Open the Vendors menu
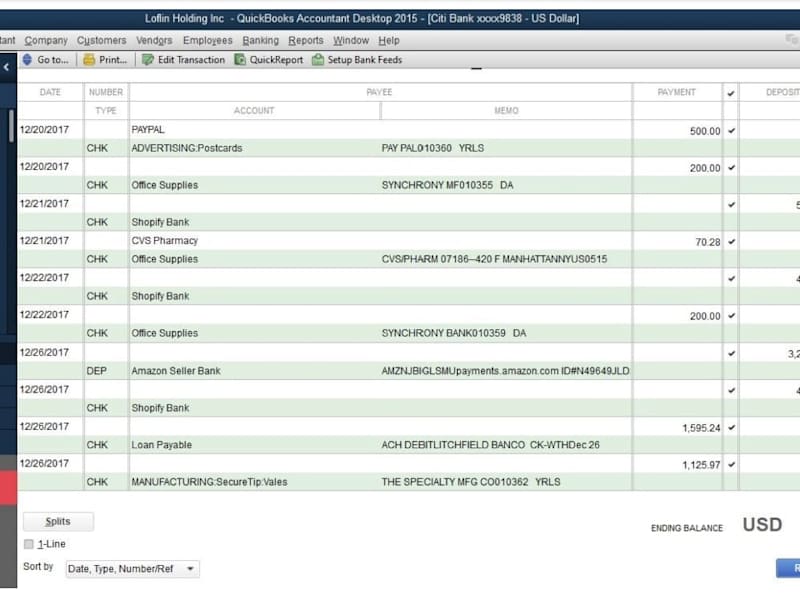The height and width of the screenshot is (600, 800). (x=154, y=40)
